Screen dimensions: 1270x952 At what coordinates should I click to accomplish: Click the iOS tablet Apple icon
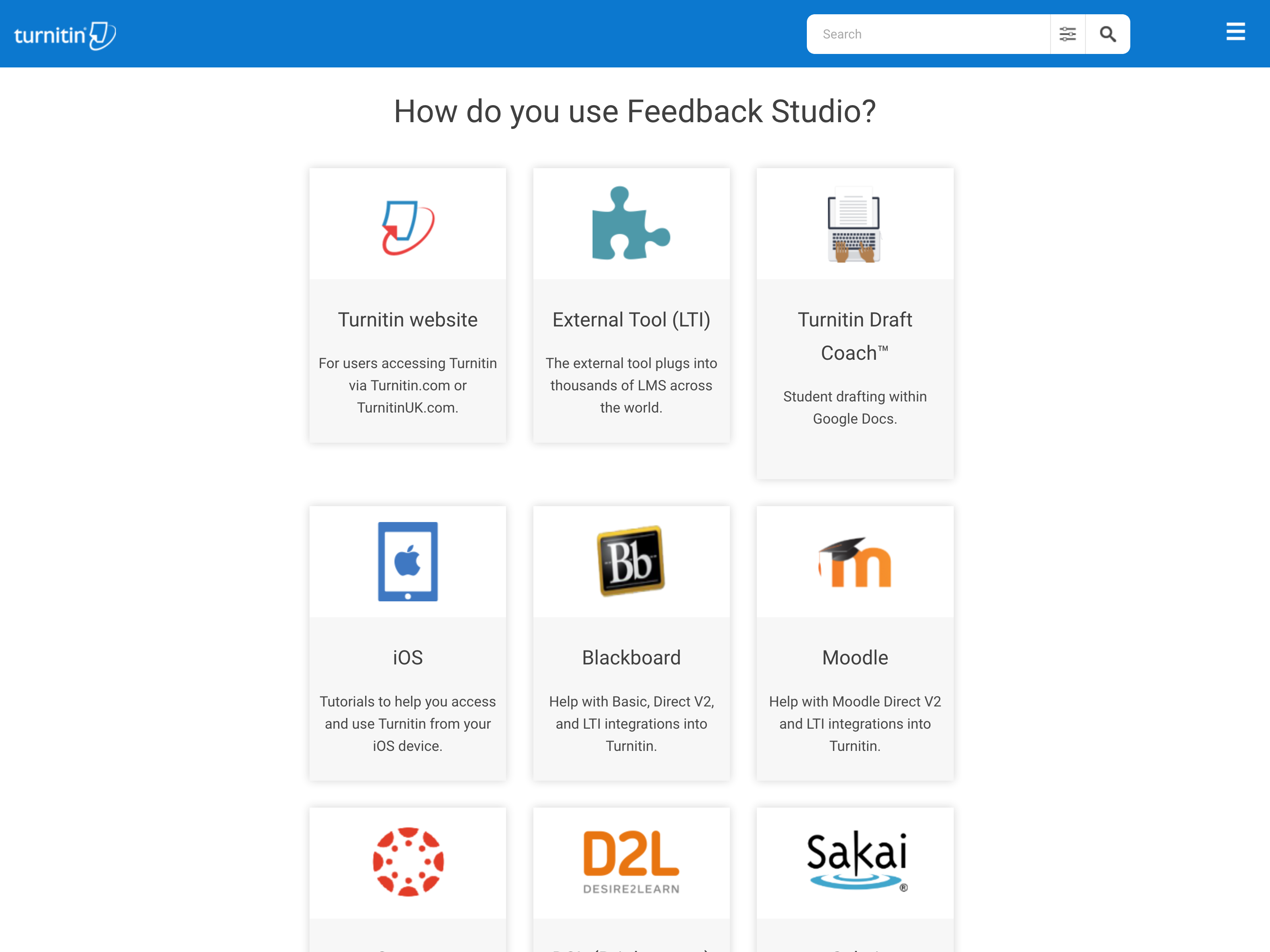[x=408, y=561]
